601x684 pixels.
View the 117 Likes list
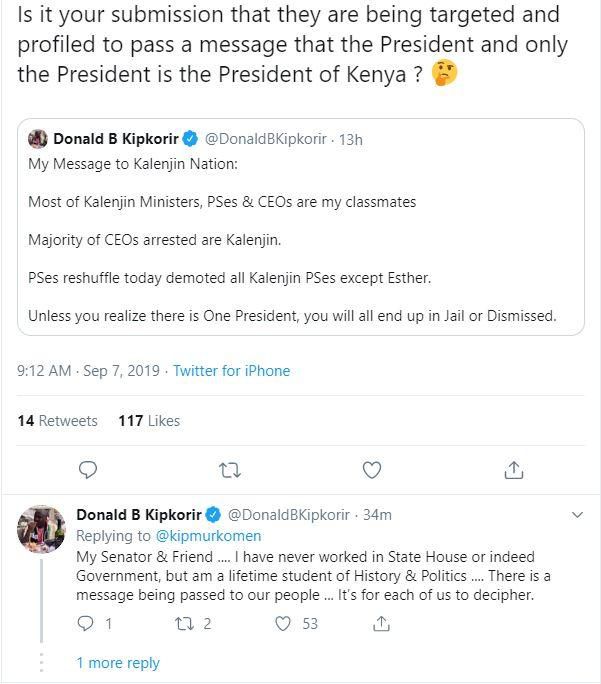149,421
